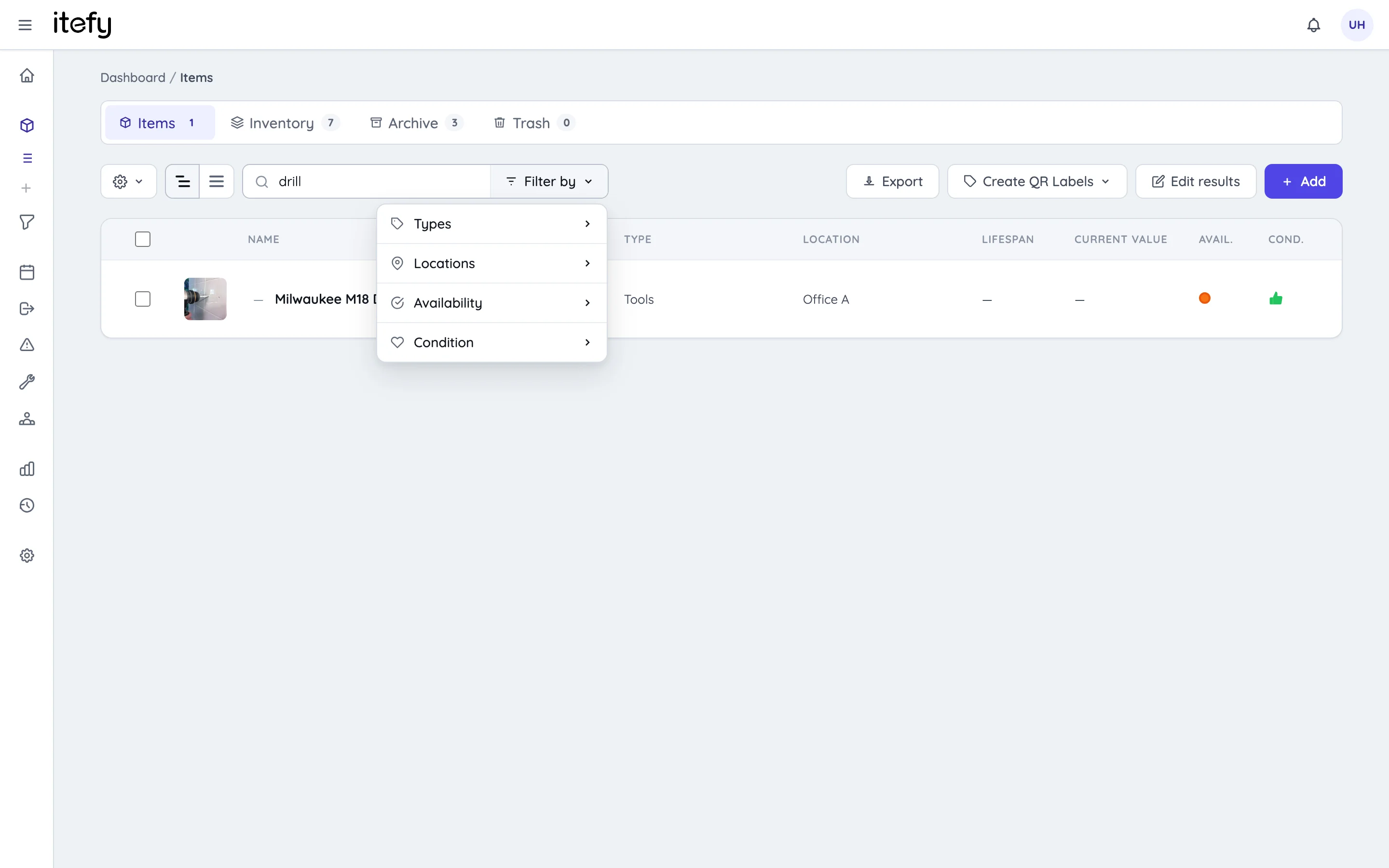This screenshot has width=1389, height=868.
Task: Go to Dashboard breadcrumb link
Action: click(133, 78)
